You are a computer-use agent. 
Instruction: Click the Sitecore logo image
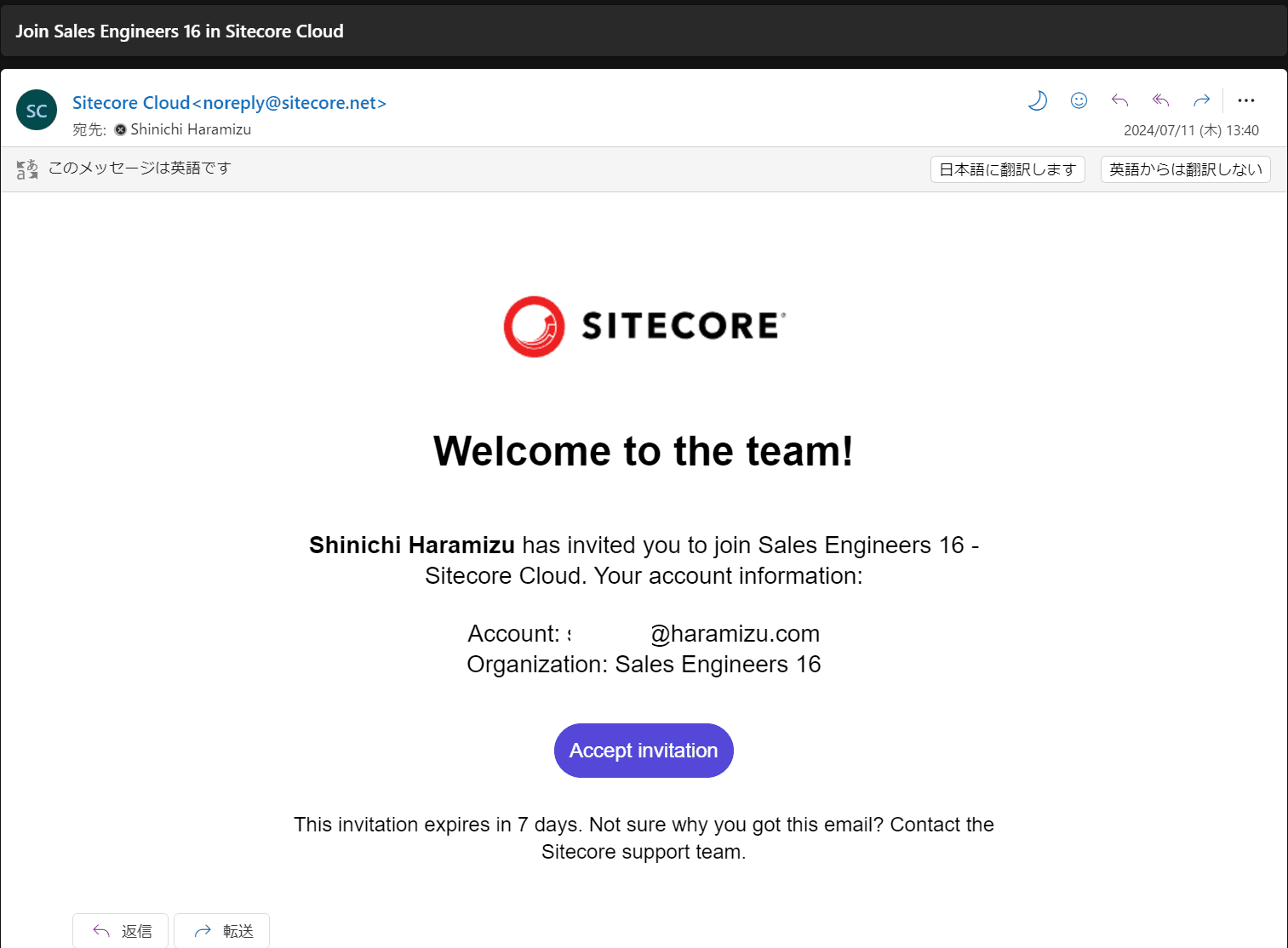coord(644,327)
